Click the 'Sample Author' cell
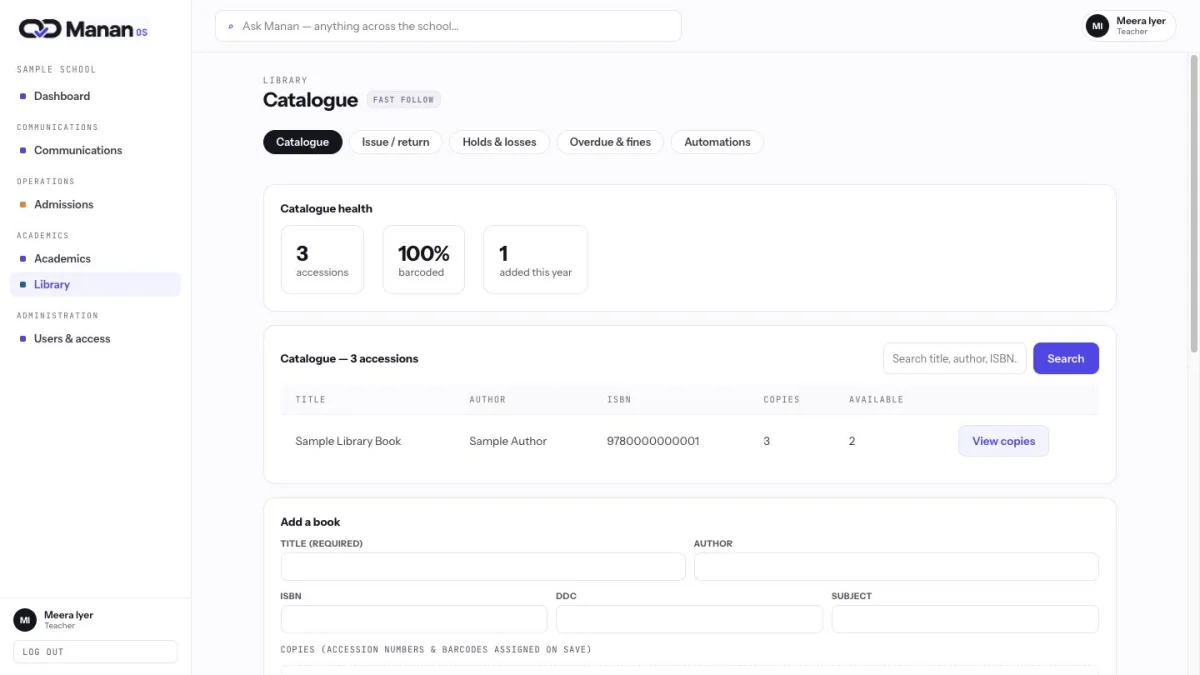Viewport: 1200px width, 675px height. [508, 441]
